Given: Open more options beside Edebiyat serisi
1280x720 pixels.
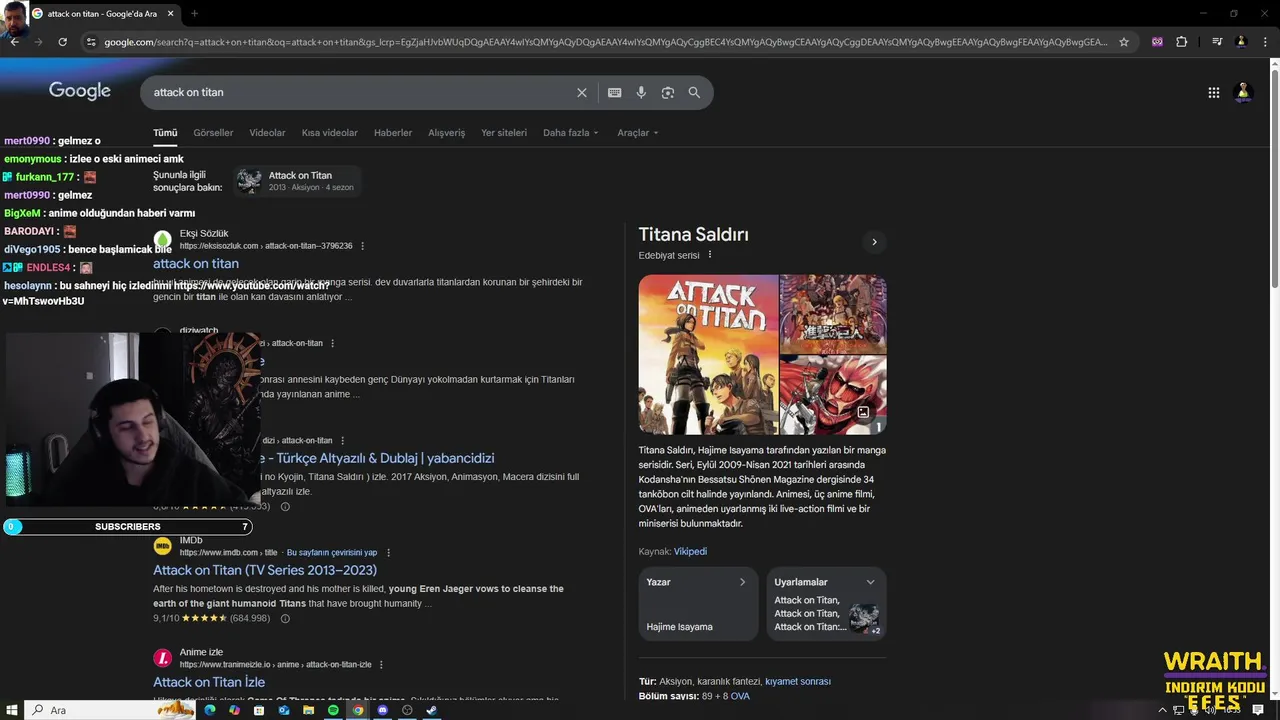Looking at the screenshot, I should pyautogui.click(x=710, y=255).
